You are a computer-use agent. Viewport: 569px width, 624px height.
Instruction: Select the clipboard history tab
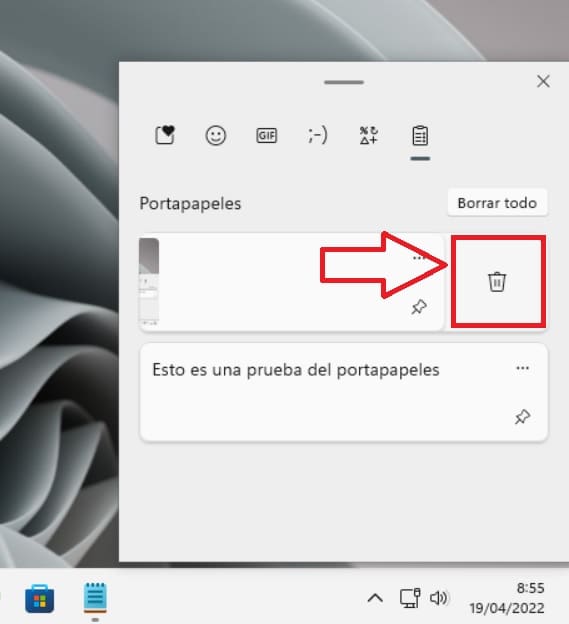point(420,136)
